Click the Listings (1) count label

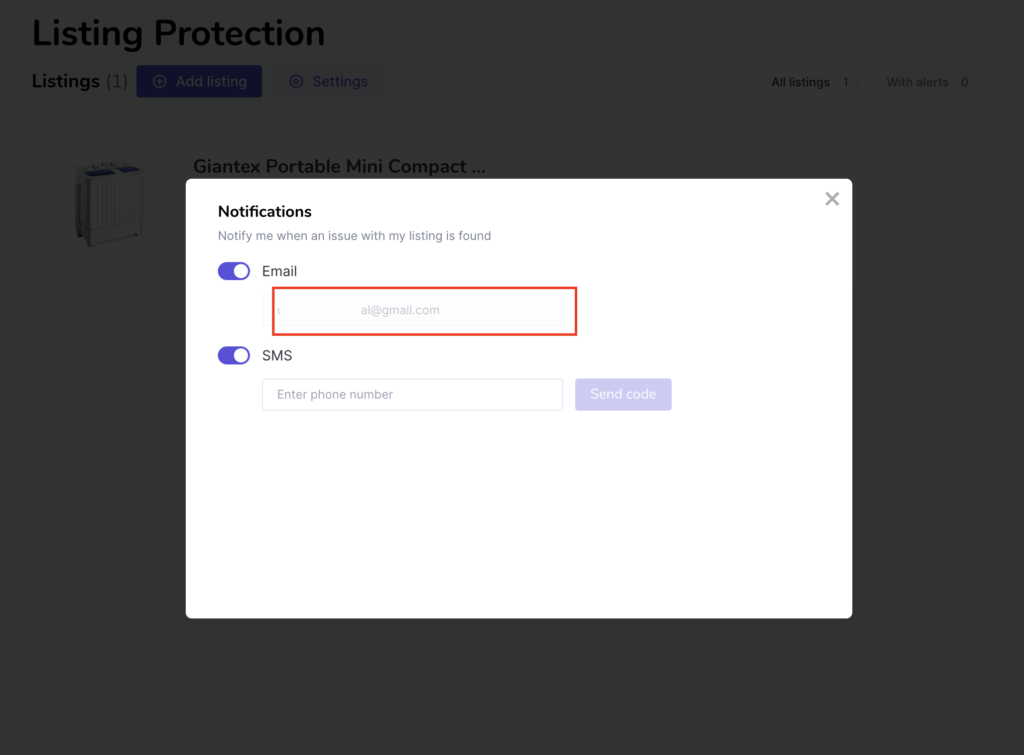pyautogui.click(x=80, y=82)
